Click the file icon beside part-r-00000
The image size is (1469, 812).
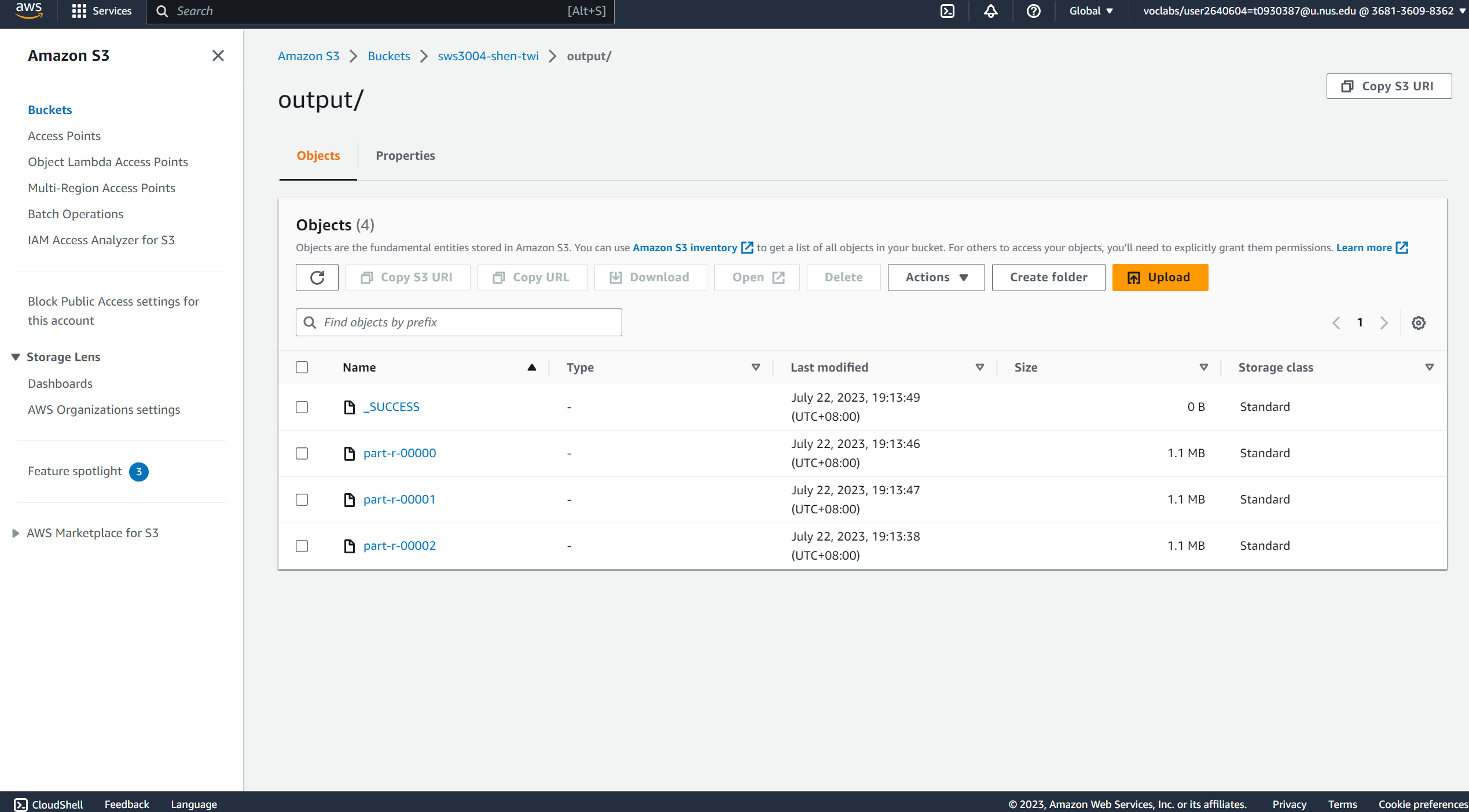[349, 454]
